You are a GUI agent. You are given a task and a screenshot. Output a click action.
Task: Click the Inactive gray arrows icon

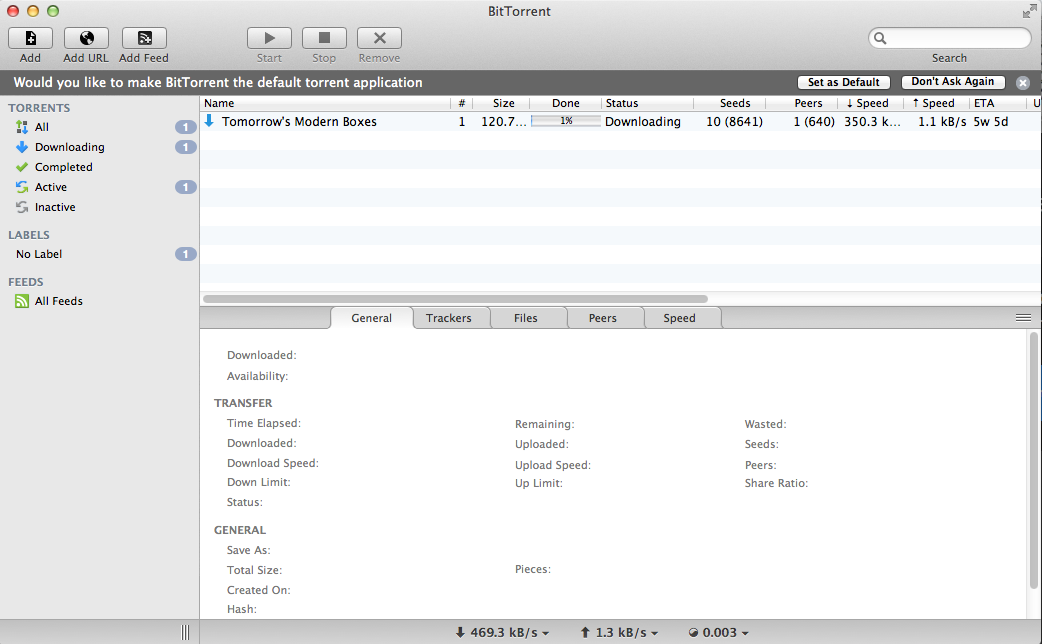(22, 207)
